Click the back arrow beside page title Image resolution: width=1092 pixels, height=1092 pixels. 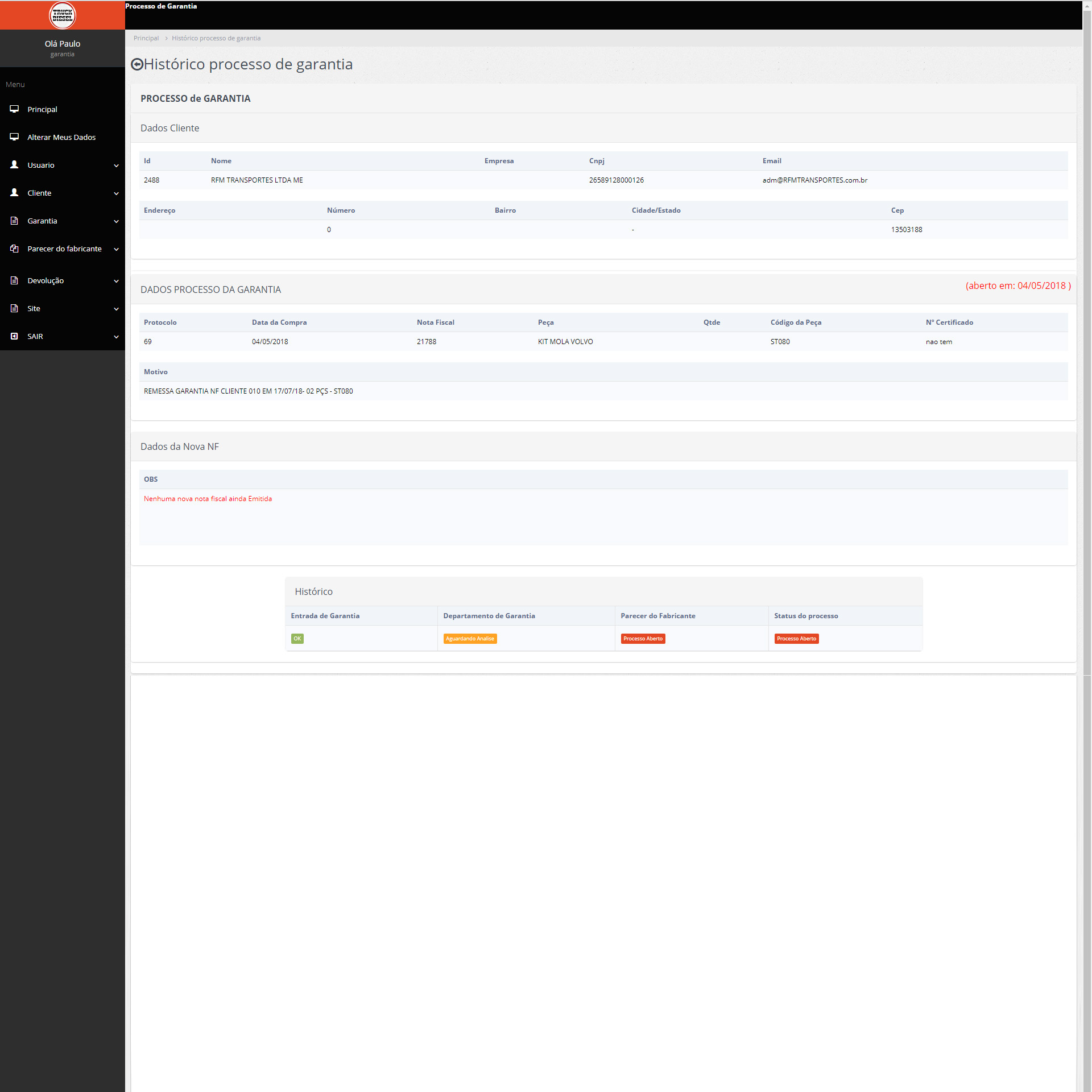pos(136,64)
